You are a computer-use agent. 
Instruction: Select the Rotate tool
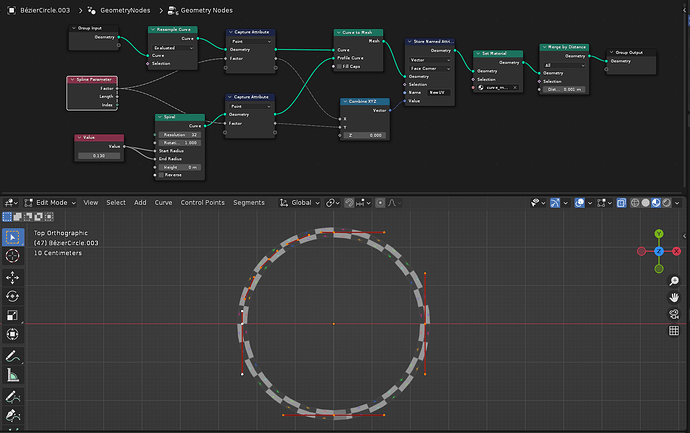[x=13, y=296]
